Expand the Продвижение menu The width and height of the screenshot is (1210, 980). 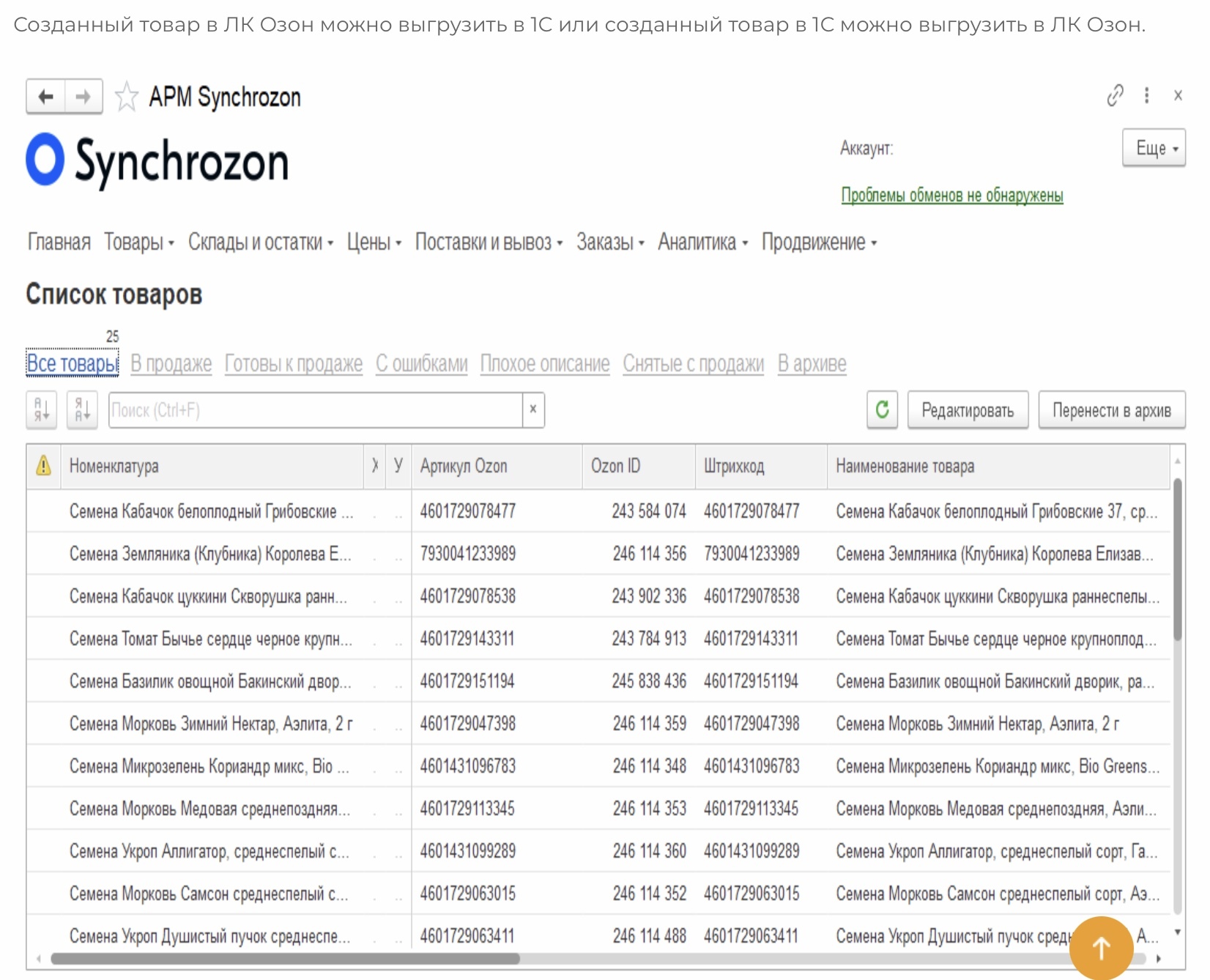click(819, 242)
